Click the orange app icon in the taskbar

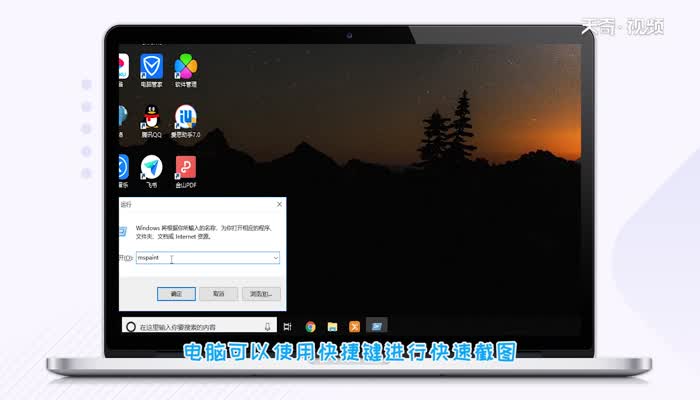(x=354, y=327)
